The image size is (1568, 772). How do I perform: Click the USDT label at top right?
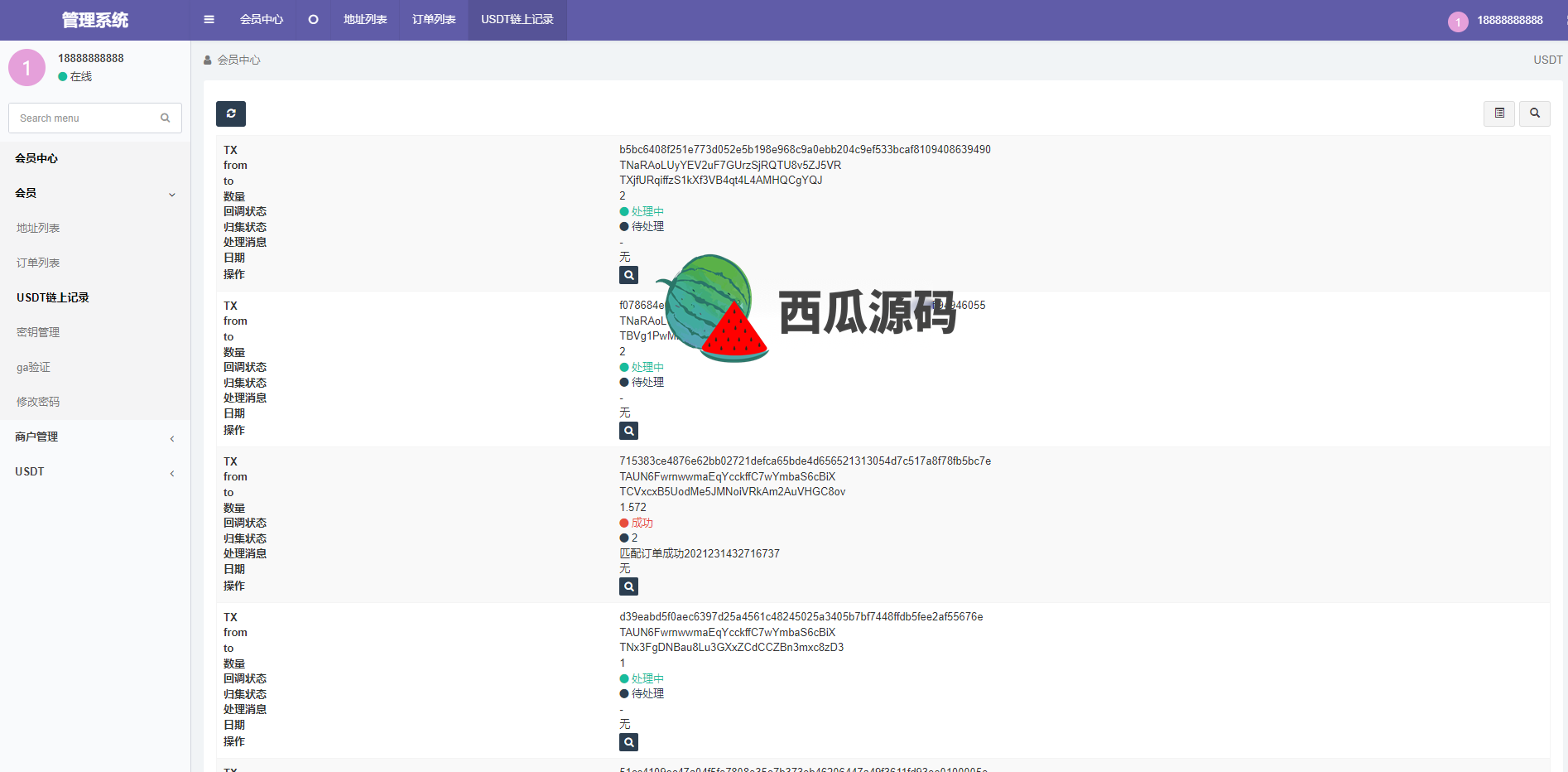(1547, 60)
